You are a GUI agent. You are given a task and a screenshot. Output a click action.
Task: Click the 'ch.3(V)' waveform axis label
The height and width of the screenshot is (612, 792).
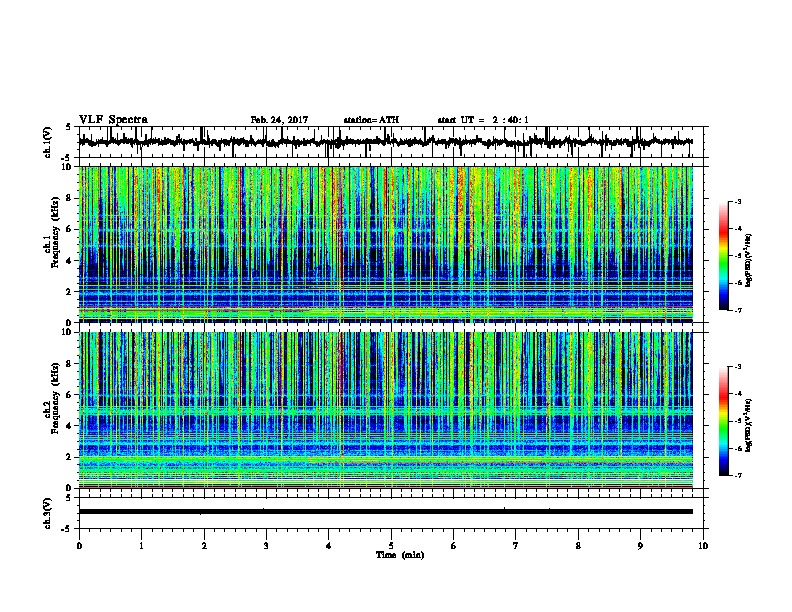click(48, 513)
